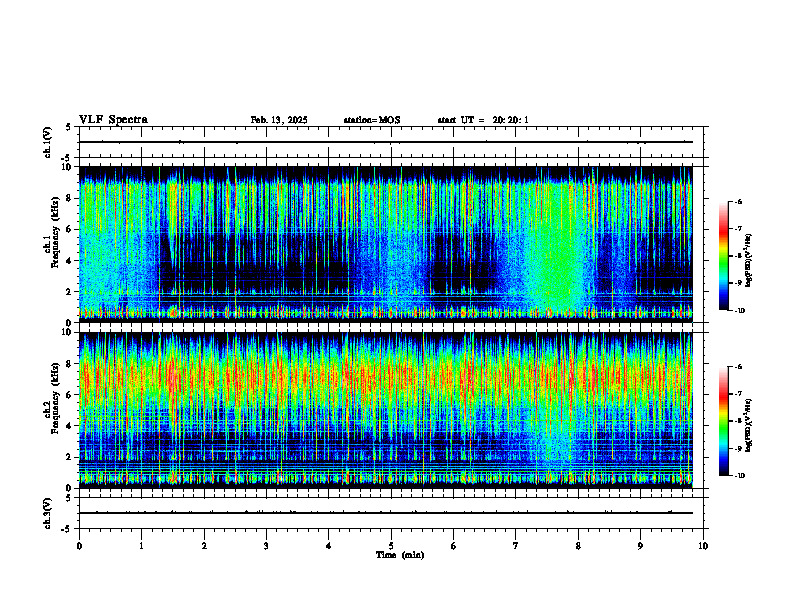This screenshot has width=792, height=612.
Task: Click the "-6" label on ch.1 colorbar
Action: 738,201
